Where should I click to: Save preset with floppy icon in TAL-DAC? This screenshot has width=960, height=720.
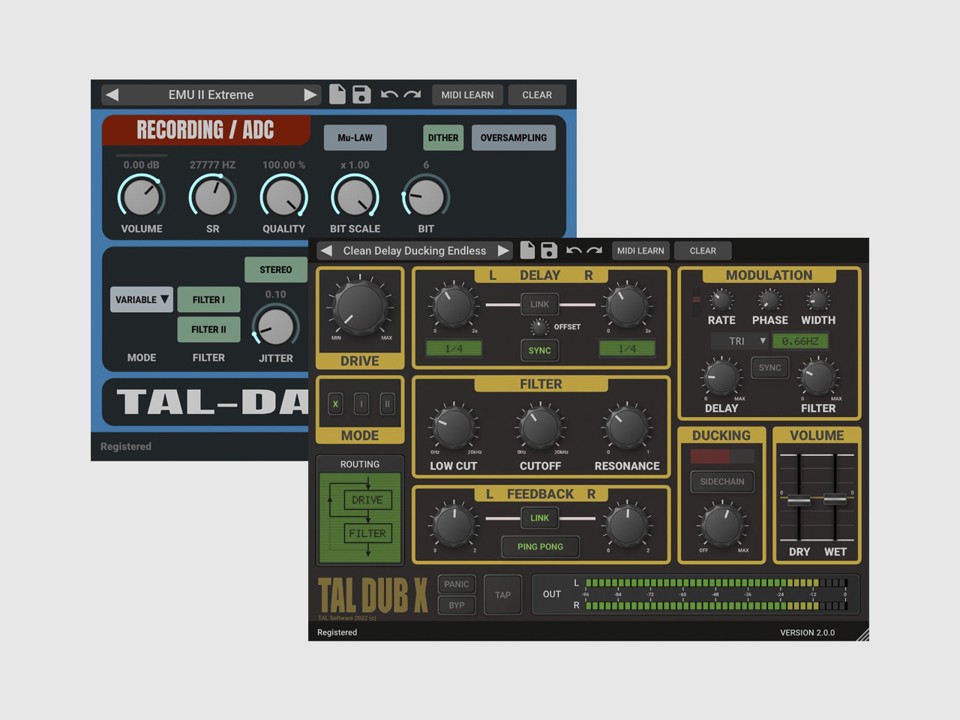pos(361,94)
